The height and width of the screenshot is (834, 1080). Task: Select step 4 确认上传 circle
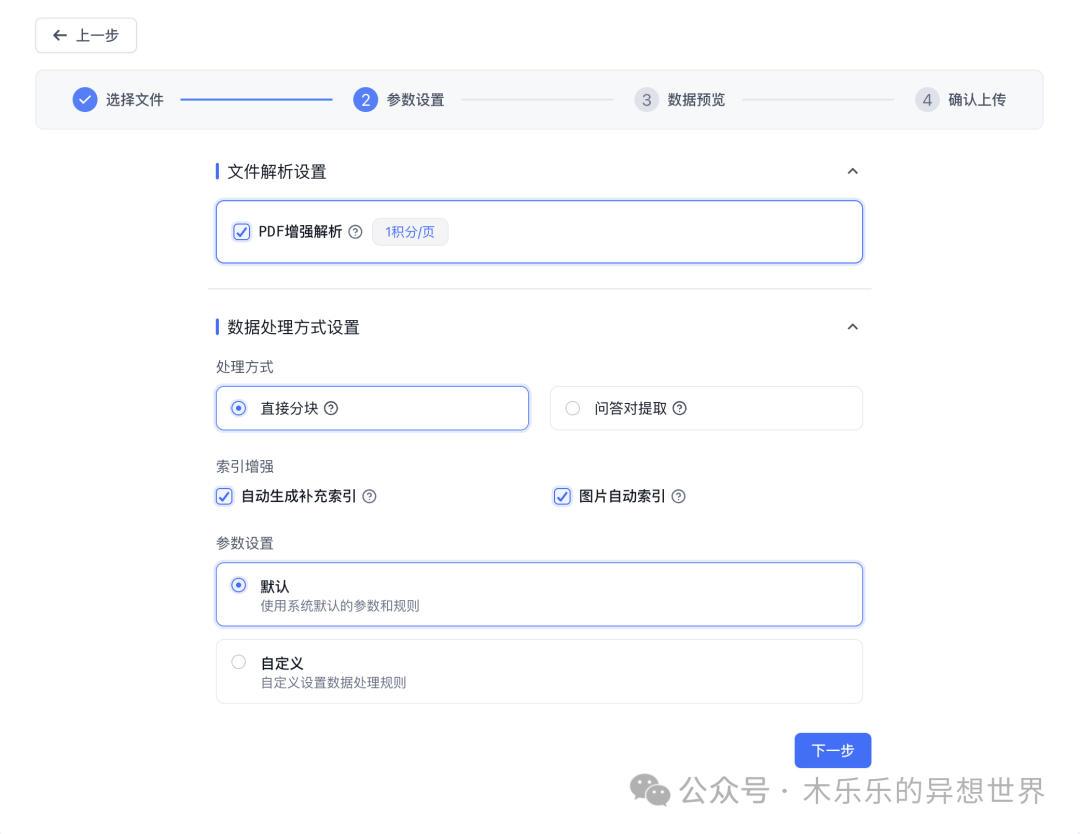(927, 100)
